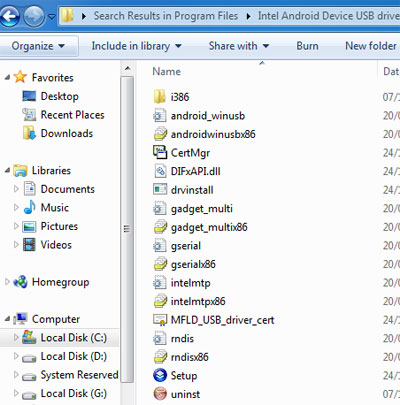Click the 'Intel Android Device USB driver' breadcrumb
The height and width of the screenshot is (405, 400).
point(329,16)
